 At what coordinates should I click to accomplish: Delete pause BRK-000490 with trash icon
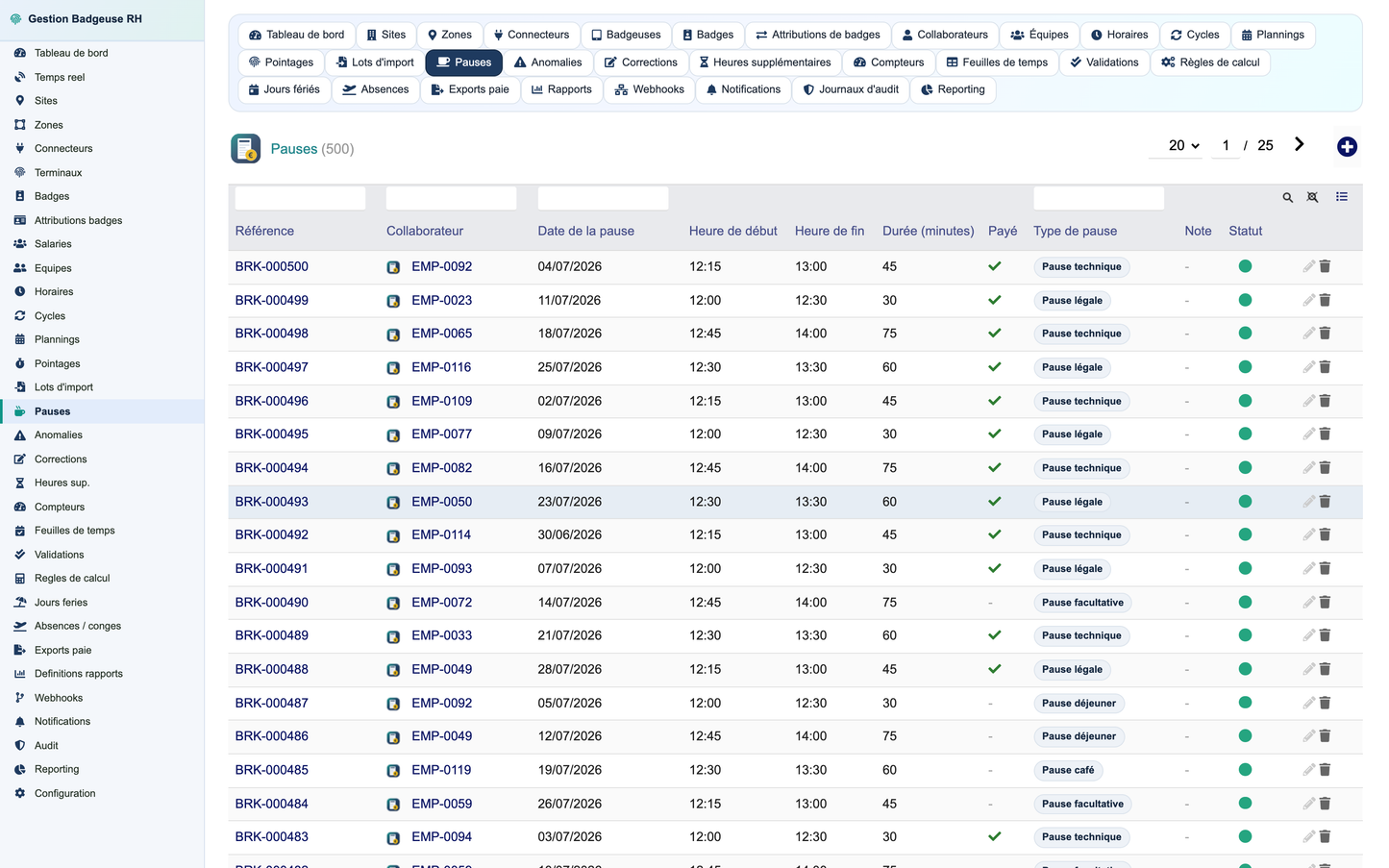pos(1325,603)
